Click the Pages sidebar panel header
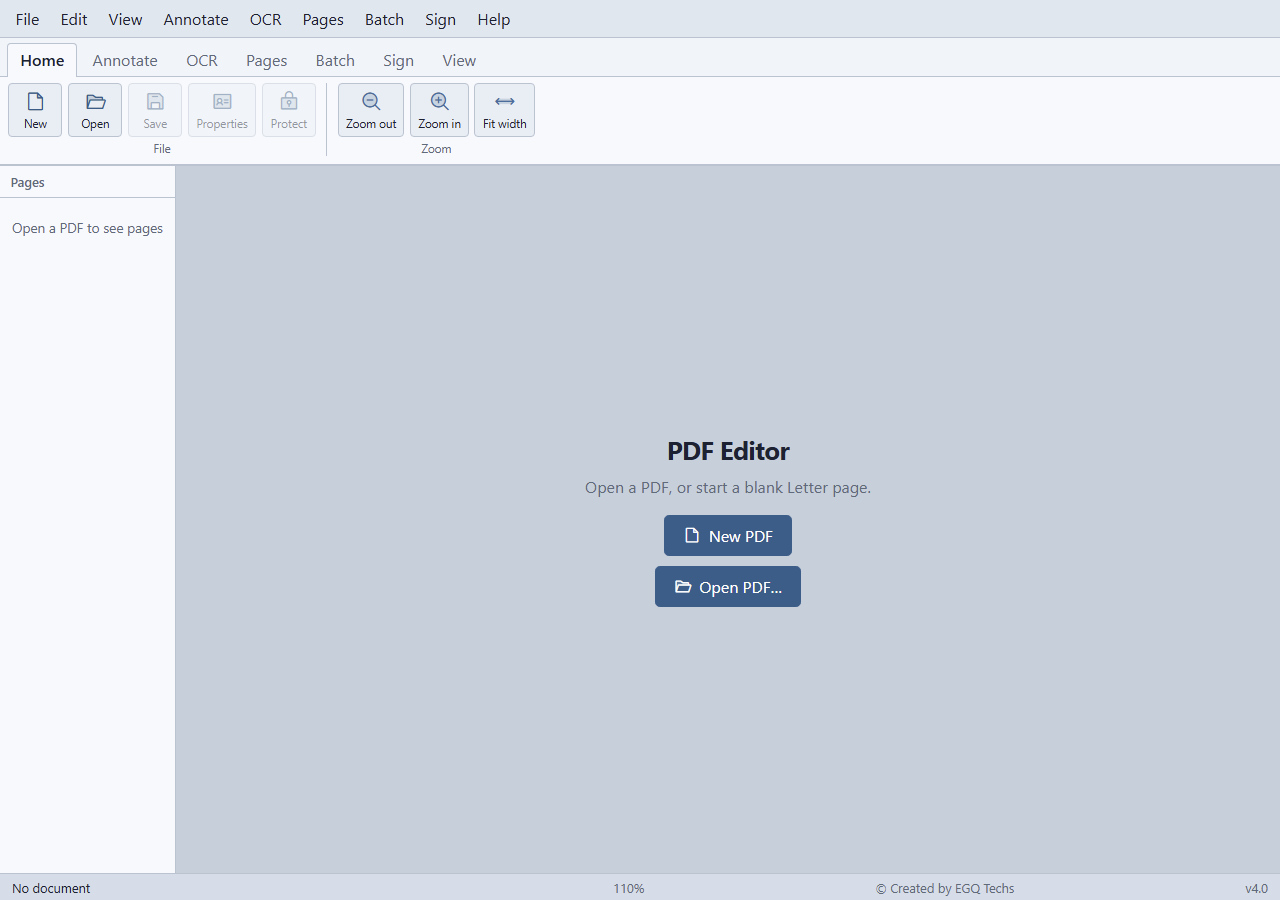The width and height of the screenshot is (1280, 900). click(x=88, y=182)
